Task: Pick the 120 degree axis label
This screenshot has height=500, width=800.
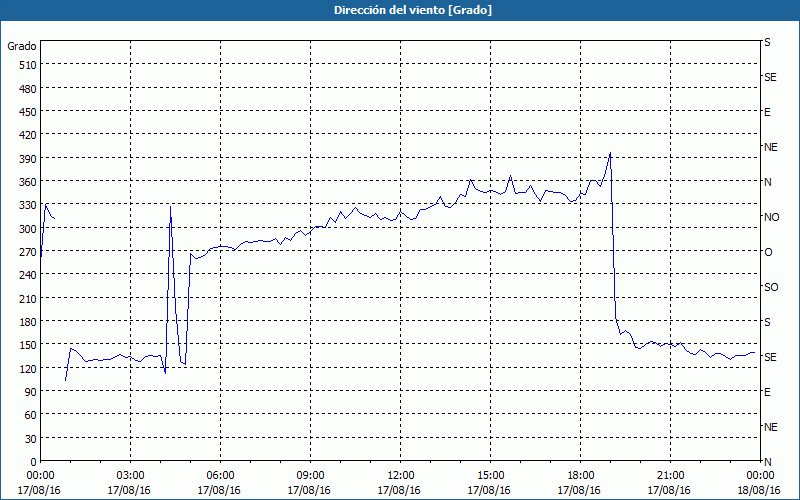Action: pyautogui.click(x=29, y=369)
